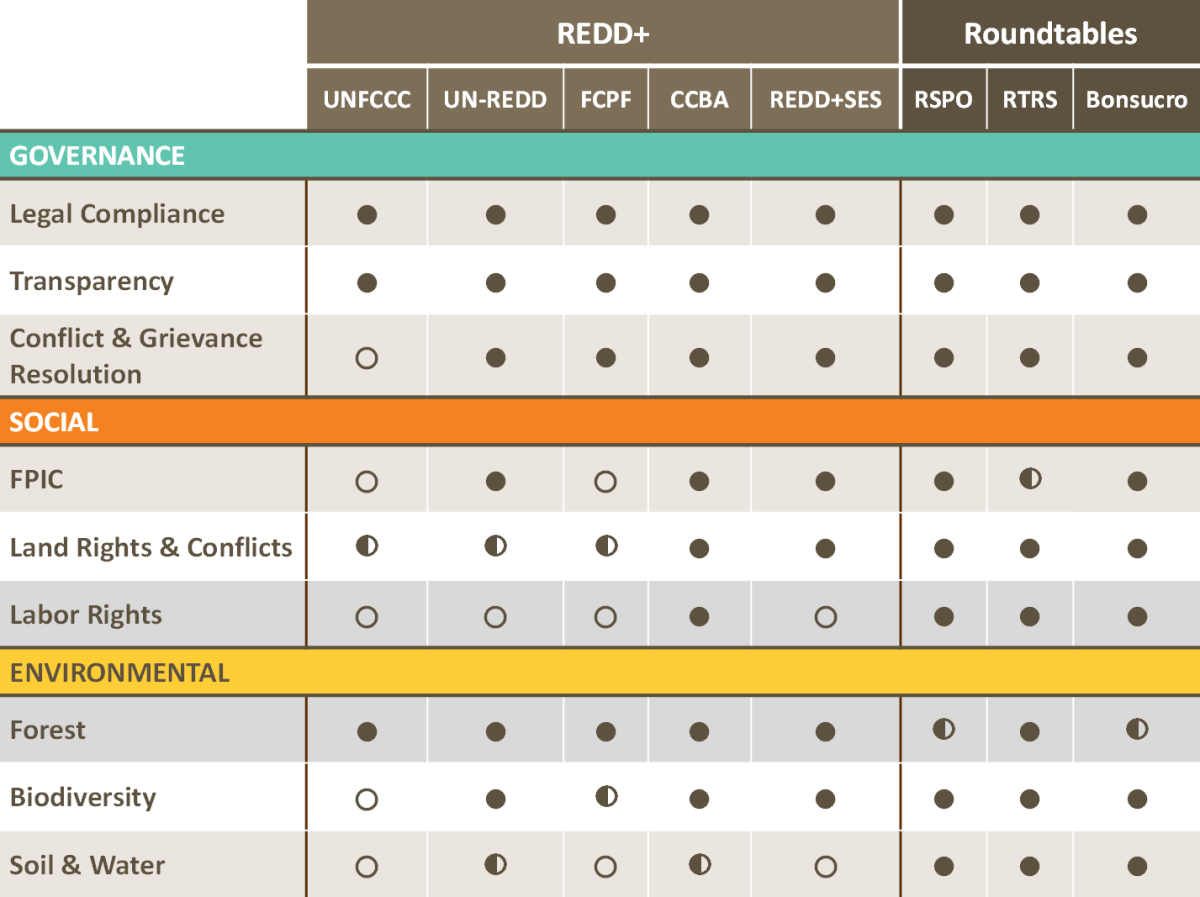
Task: Click half-filled circle for UN-REDD Land Rights
Action: [496, 546]
